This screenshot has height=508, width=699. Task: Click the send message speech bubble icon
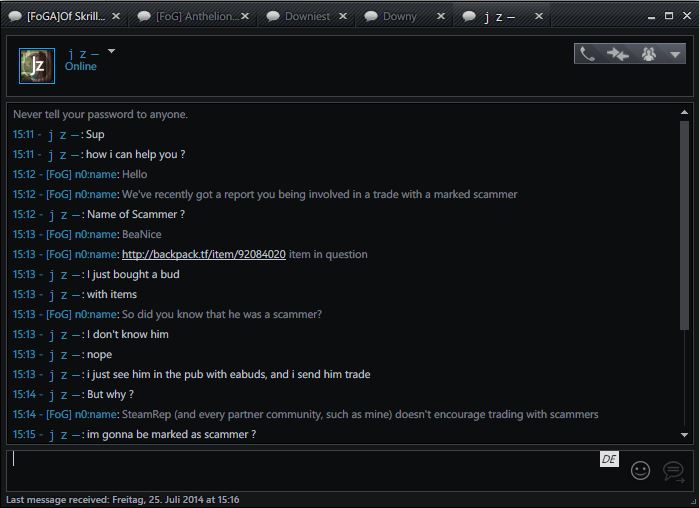673,470
